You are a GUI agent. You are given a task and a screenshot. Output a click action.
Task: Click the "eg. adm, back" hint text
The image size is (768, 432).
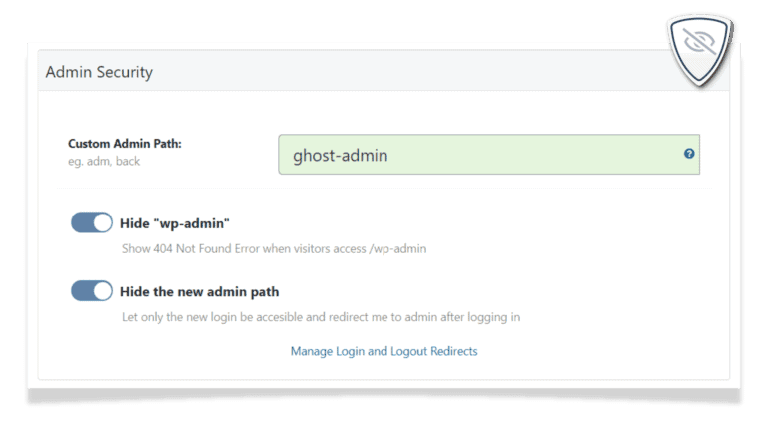tap(104, 161)
